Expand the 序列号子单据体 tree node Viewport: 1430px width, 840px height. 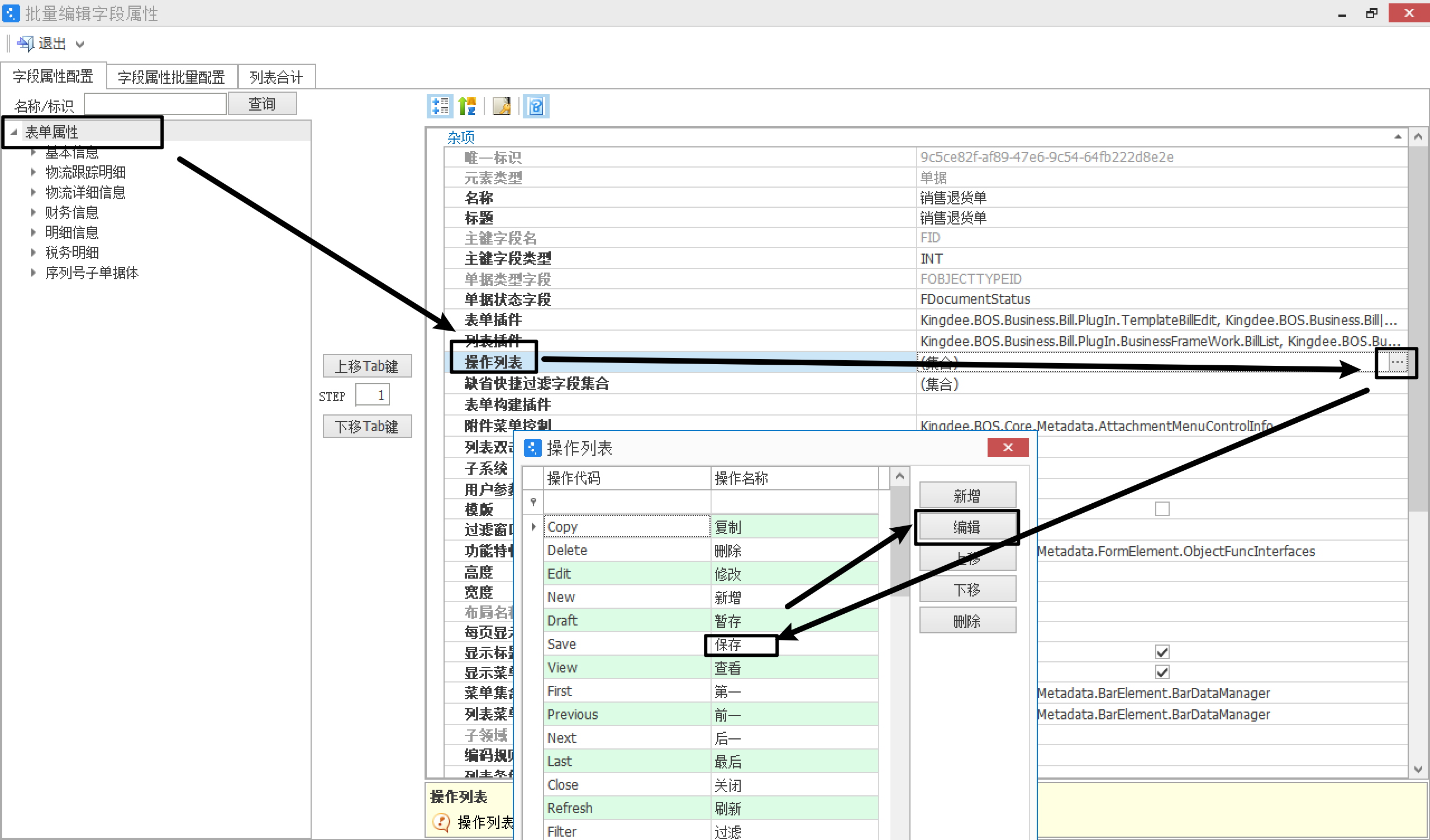click(x=33, y=273)
